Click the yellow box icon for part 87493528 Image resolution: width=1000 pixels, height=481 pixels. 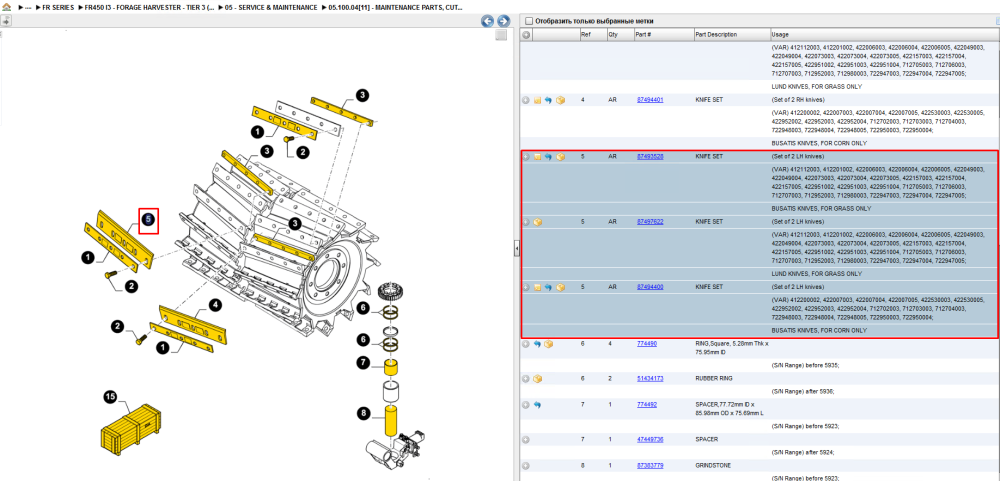click(x=561, y=156)
